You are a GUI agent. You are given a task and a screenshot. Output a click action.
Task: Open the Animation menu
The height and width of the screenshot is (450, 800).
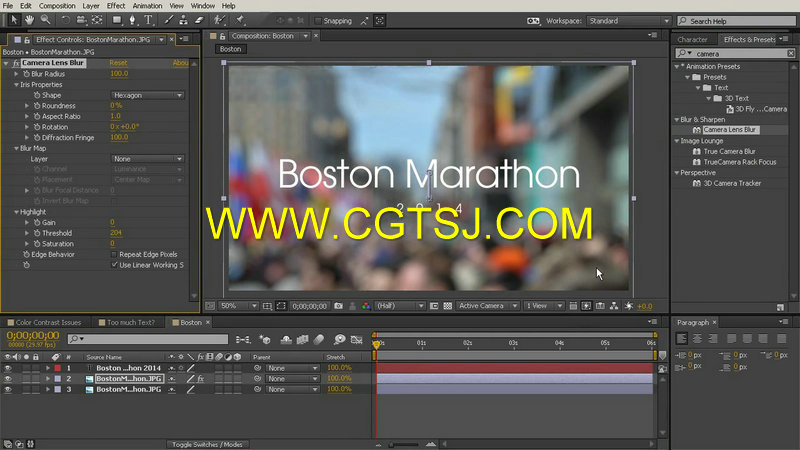tap(147, 6)
